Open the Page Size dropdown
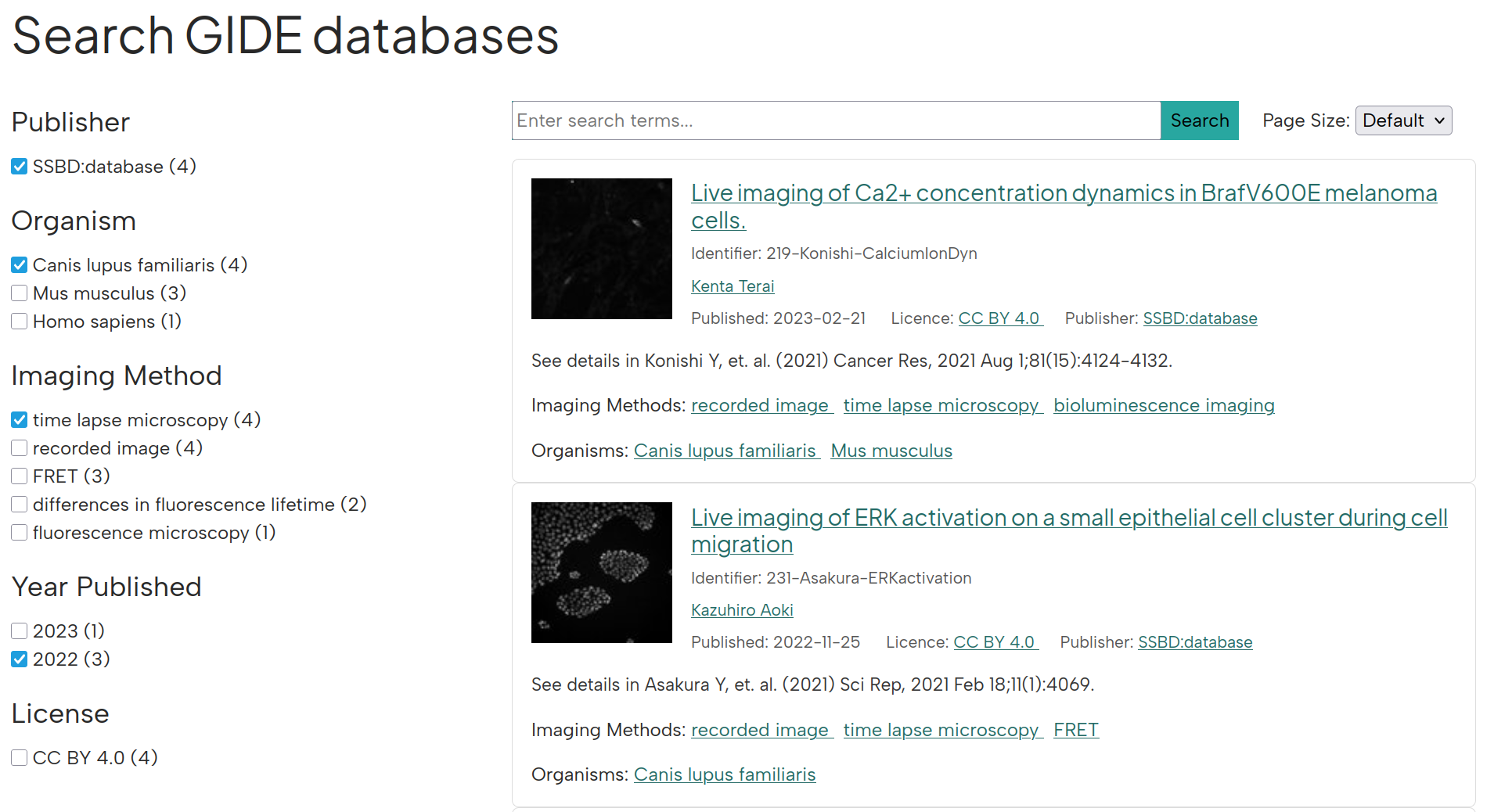Viewport: 1494px width, 812px height. click(x=1403, y=120)
